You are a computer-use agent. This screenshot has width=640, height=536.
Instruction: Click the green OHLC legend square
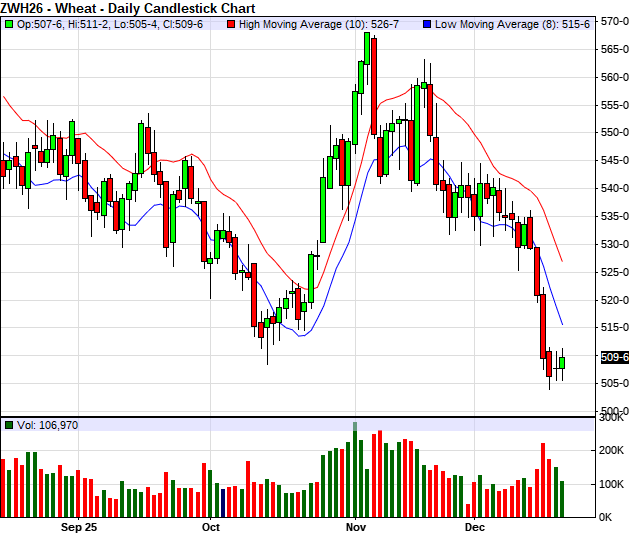9,22
